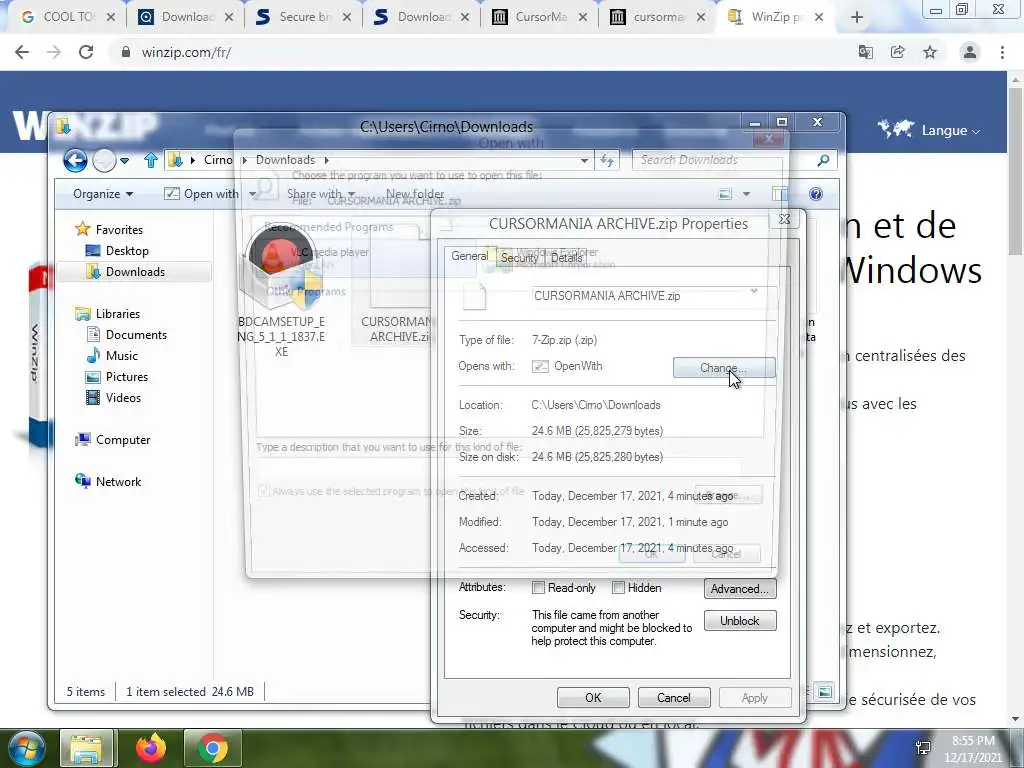The image size is (1024, 768).
Task: Switch to the General tab in Properties
Action: coord(470,256)
